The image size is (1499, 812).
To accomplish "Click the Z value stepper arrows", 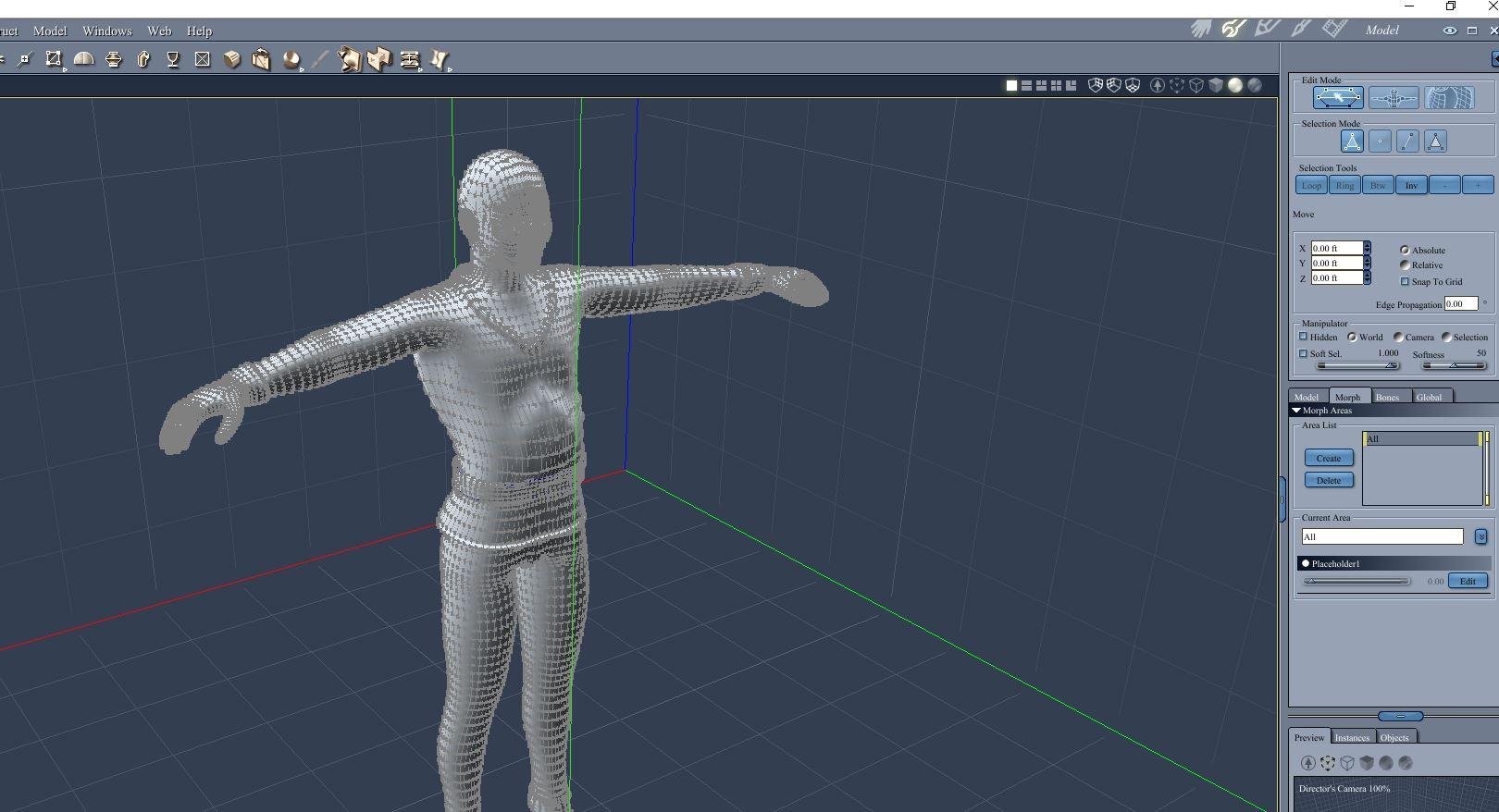I will [1367, 278].
